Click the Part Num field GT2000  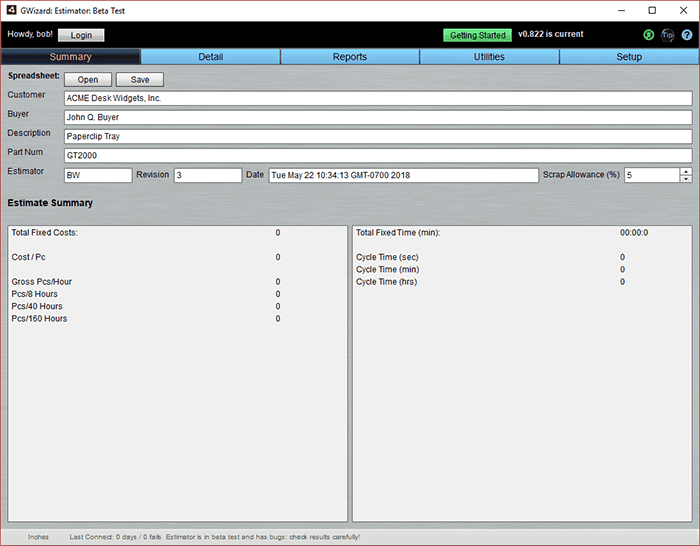tap(378, 155)
